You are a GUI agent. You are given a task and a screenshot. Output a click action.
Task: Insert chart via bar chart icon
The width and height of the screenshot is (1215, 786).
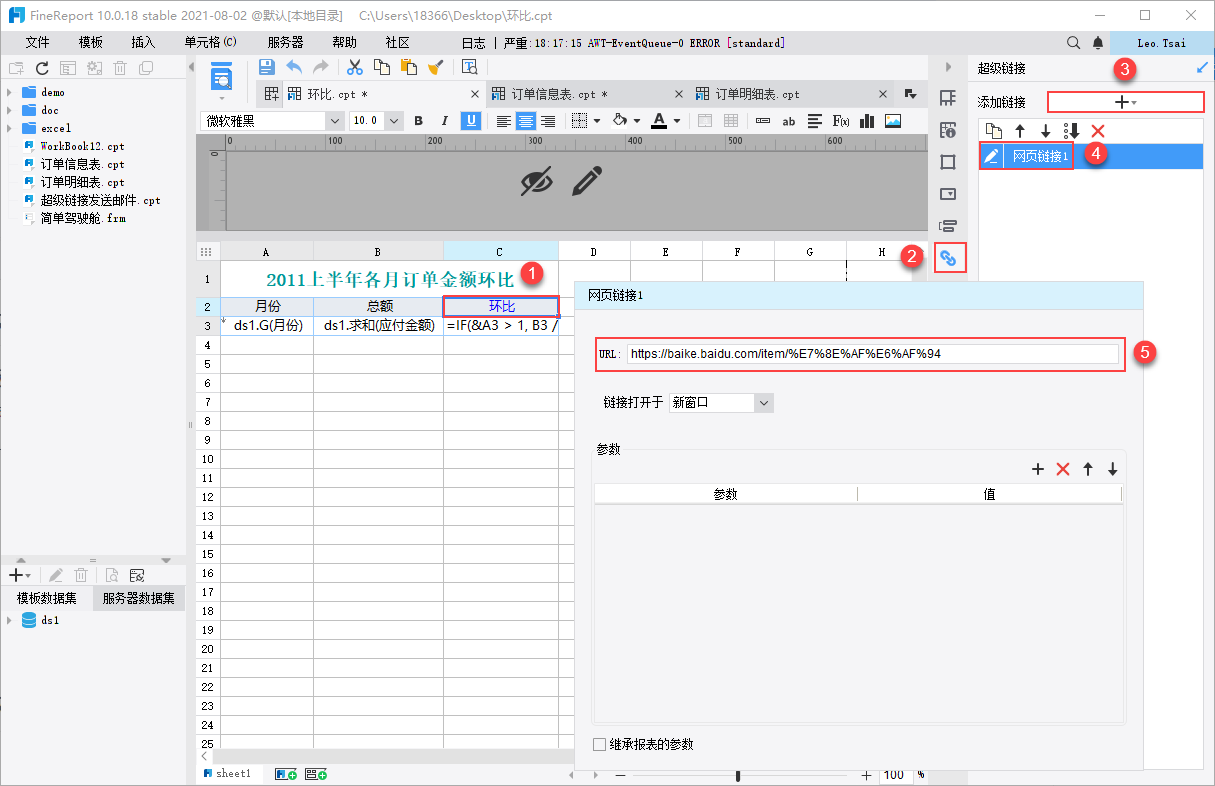[867, 121]
